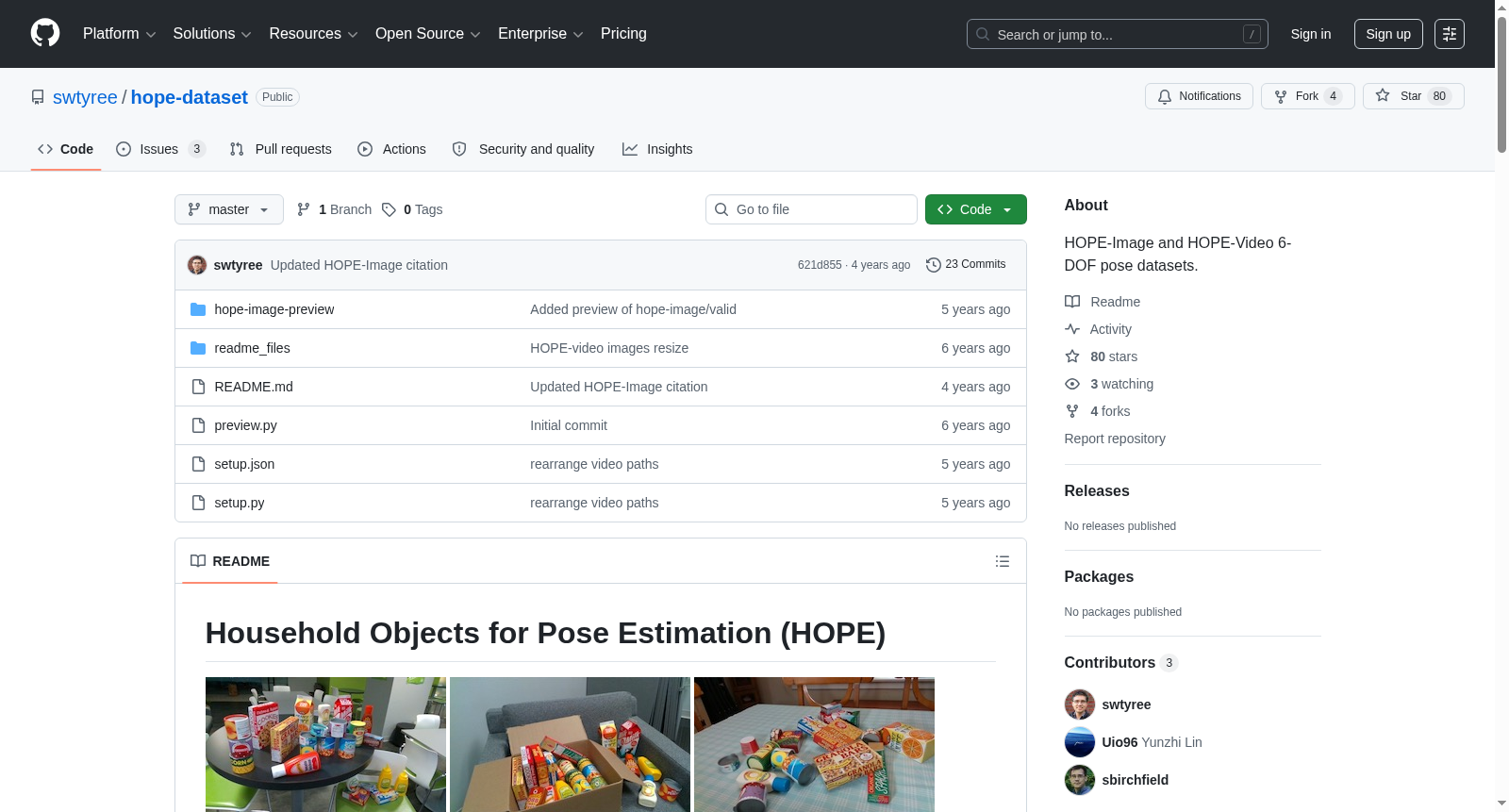Screen dimensions: 1509x812
Task: Open the green Code dropdown button
Action: point(976,209)
